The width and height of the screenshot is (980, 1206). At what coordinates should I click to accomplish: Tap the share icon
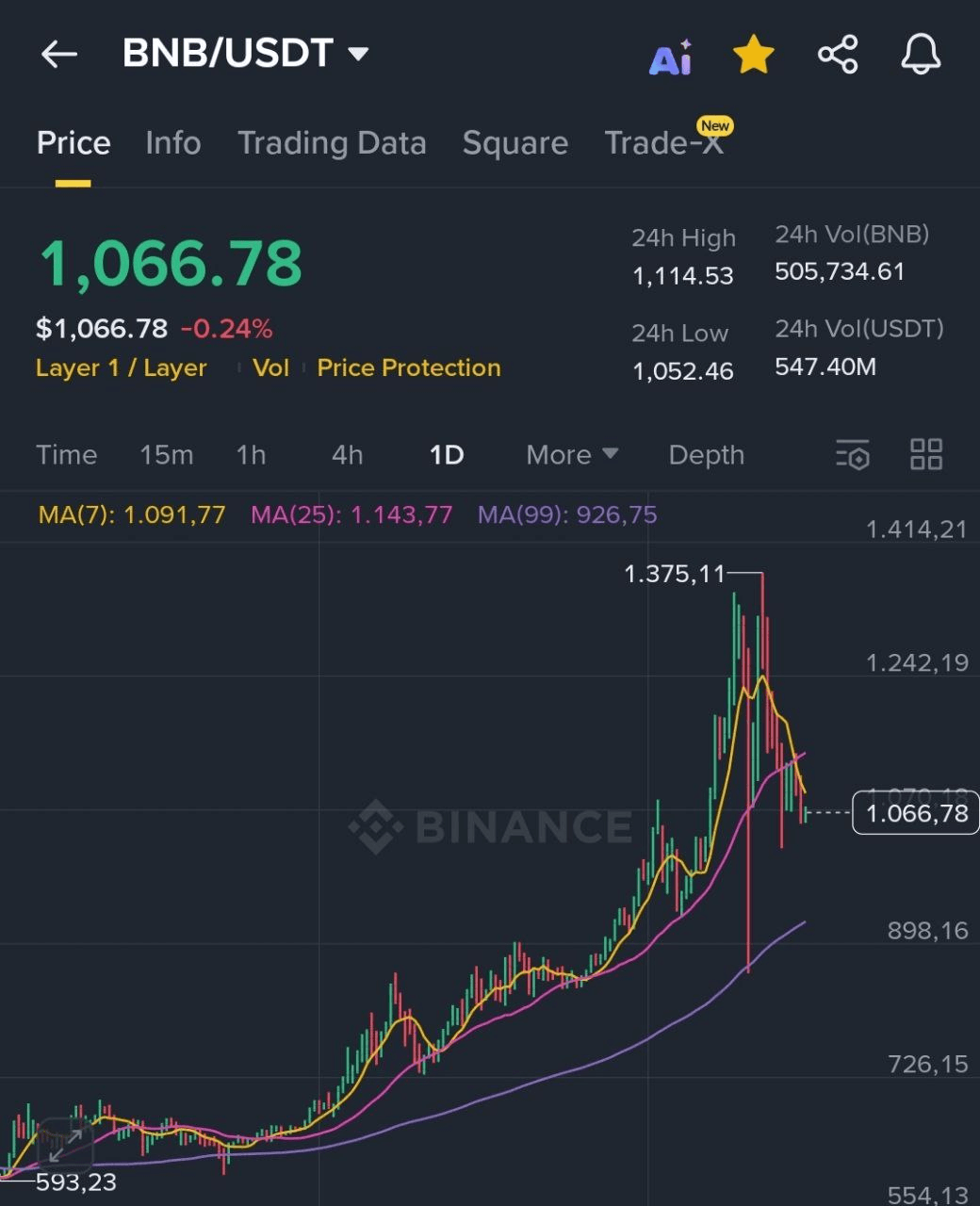tap(838, 55)
